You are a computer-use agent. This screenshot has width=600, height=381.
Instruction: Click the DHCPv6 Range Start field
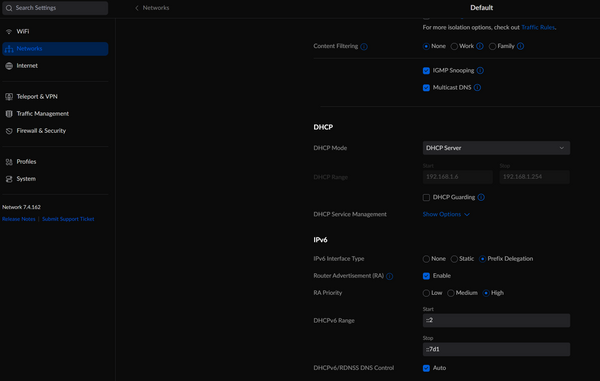point(496,321)
